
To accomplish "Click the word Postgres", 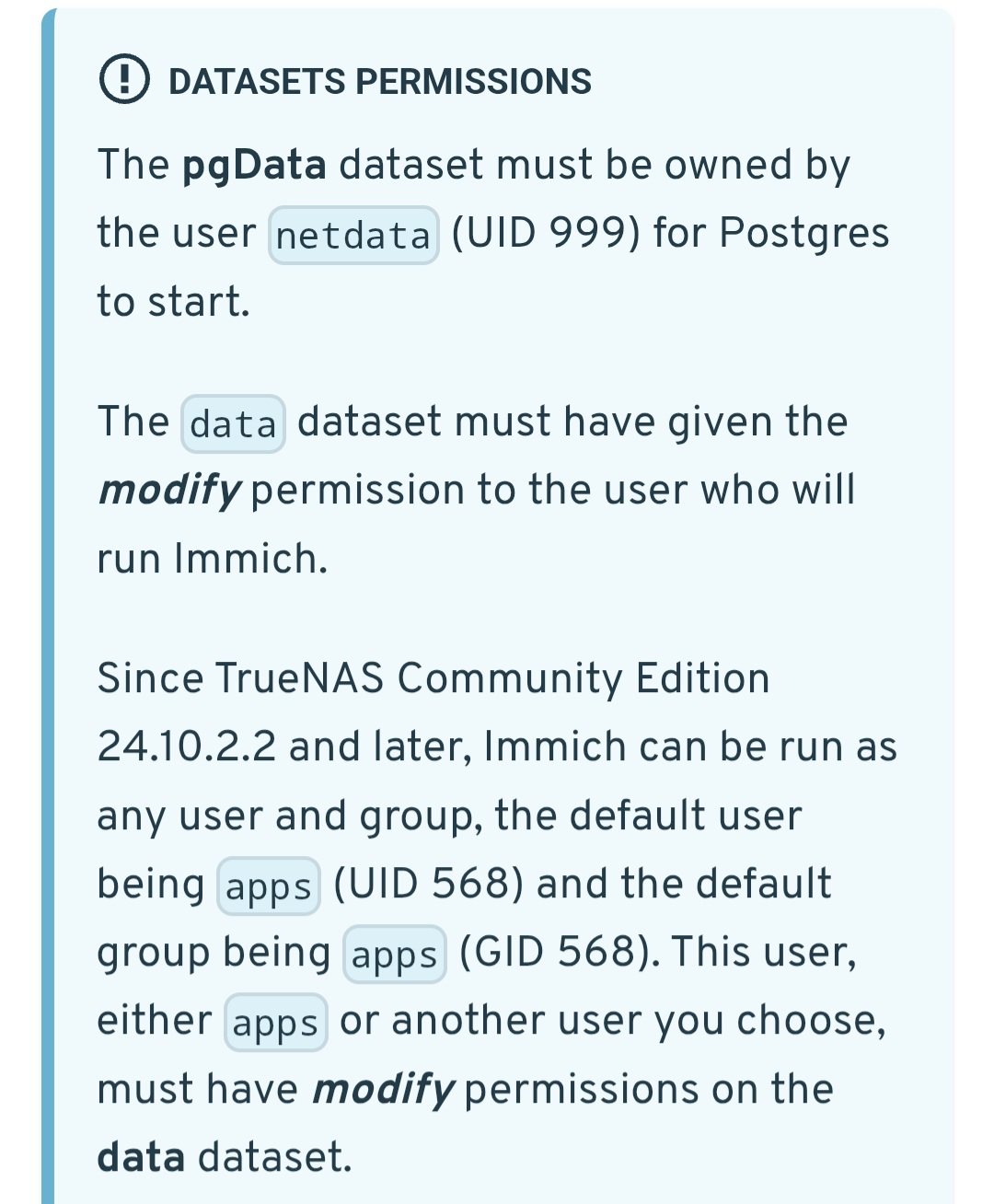I will pos(803,233).
